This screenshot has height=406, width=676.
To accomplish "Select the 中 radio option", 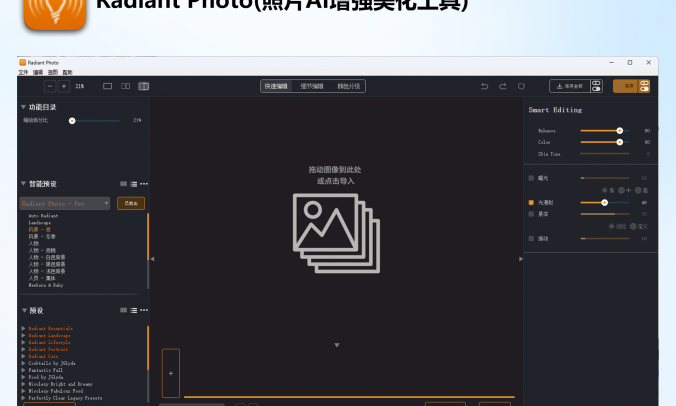I will pos(621,191).
